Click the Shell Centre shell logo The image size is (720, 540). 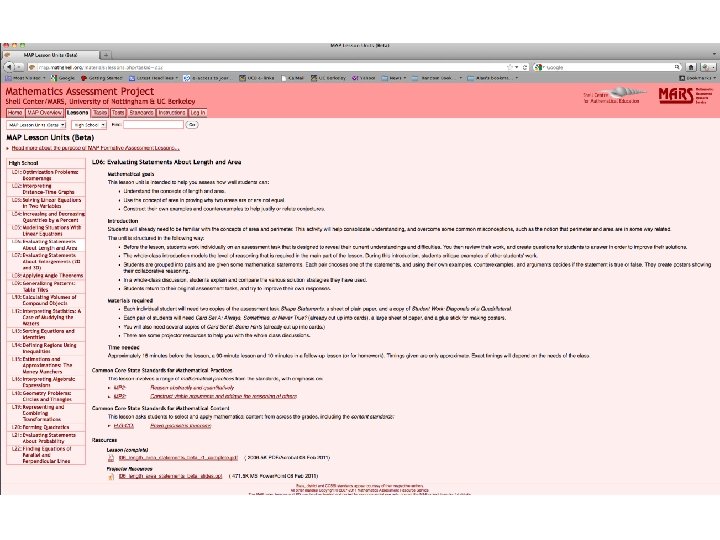615,95
